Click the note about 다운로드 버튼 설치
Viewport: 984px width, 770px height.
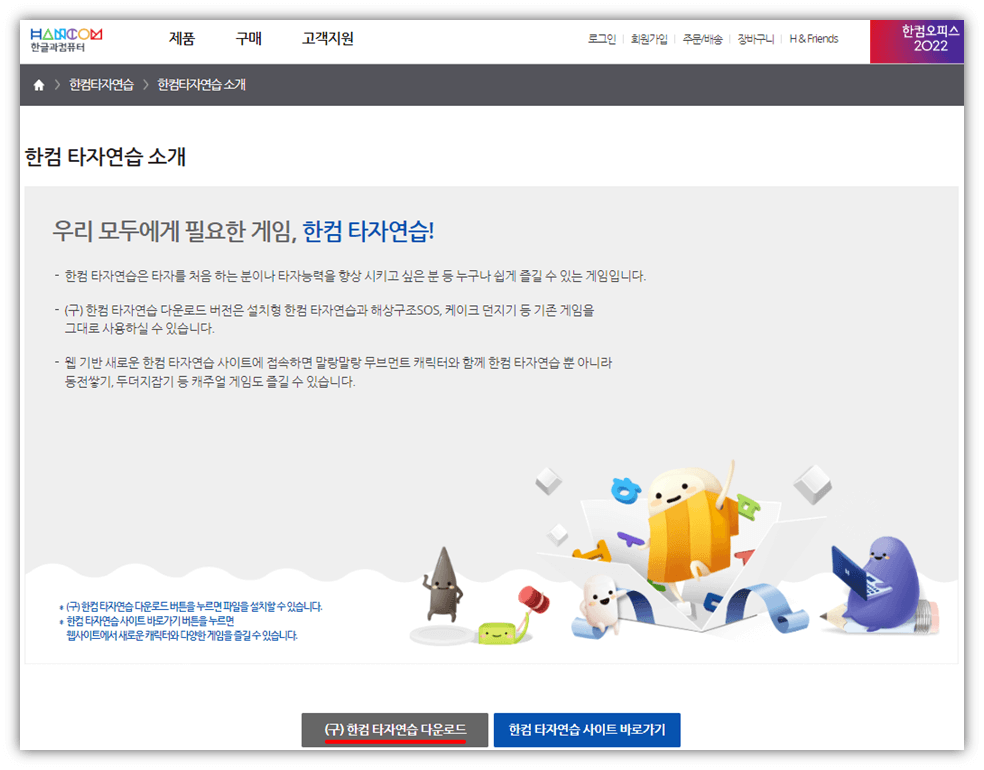point(191,607)
